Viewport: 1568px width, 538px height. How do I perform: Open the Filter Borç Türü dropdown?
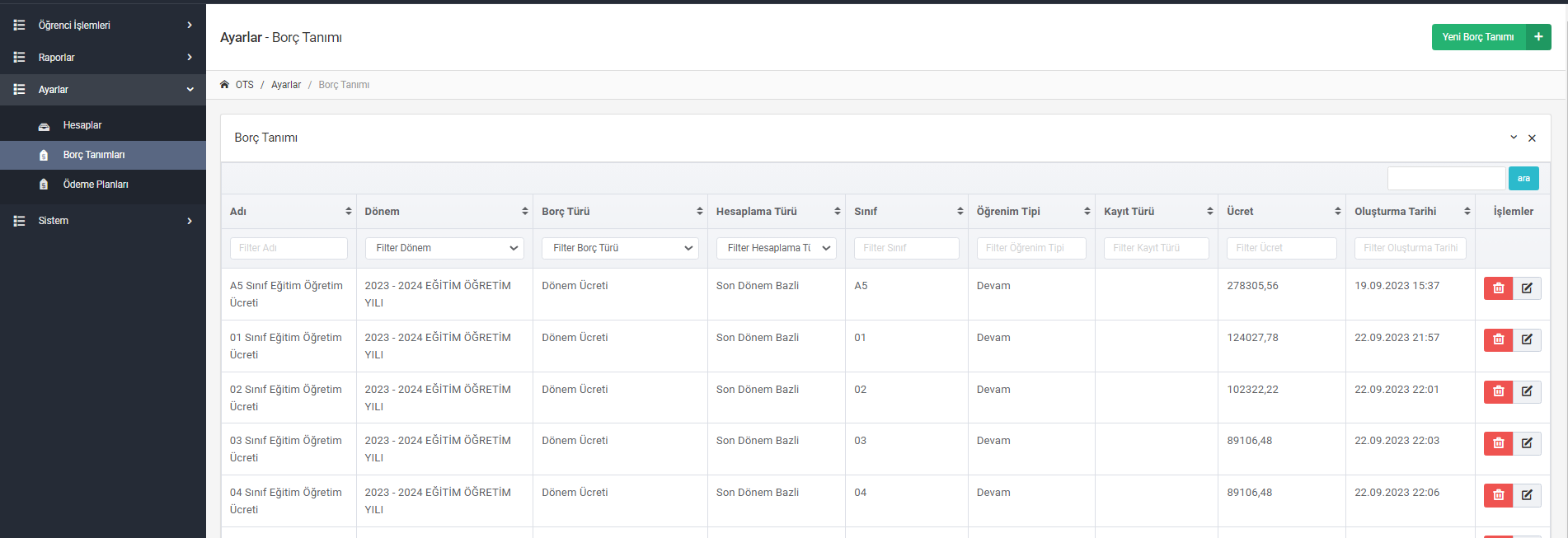click(x=620, y=248)
